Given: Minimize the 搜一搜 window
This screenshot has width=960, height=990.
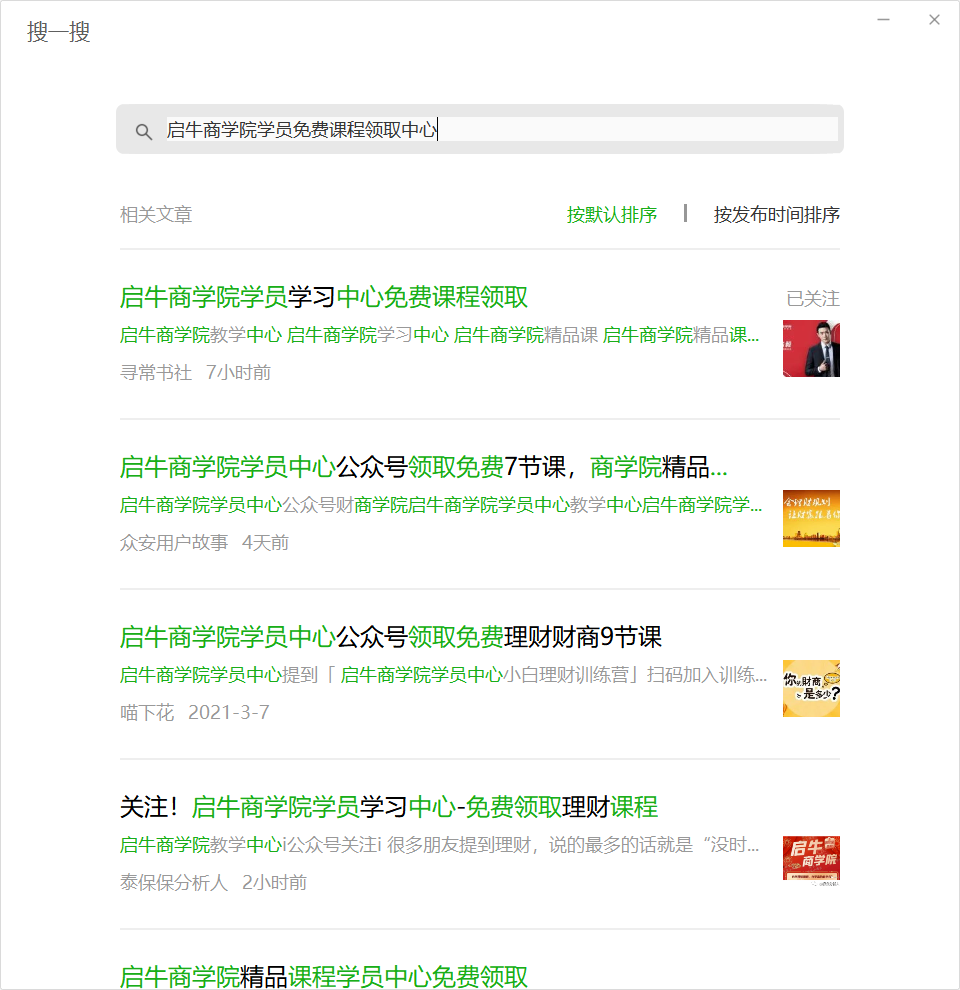Looking at the screenshot, I should tap(884, 20).
